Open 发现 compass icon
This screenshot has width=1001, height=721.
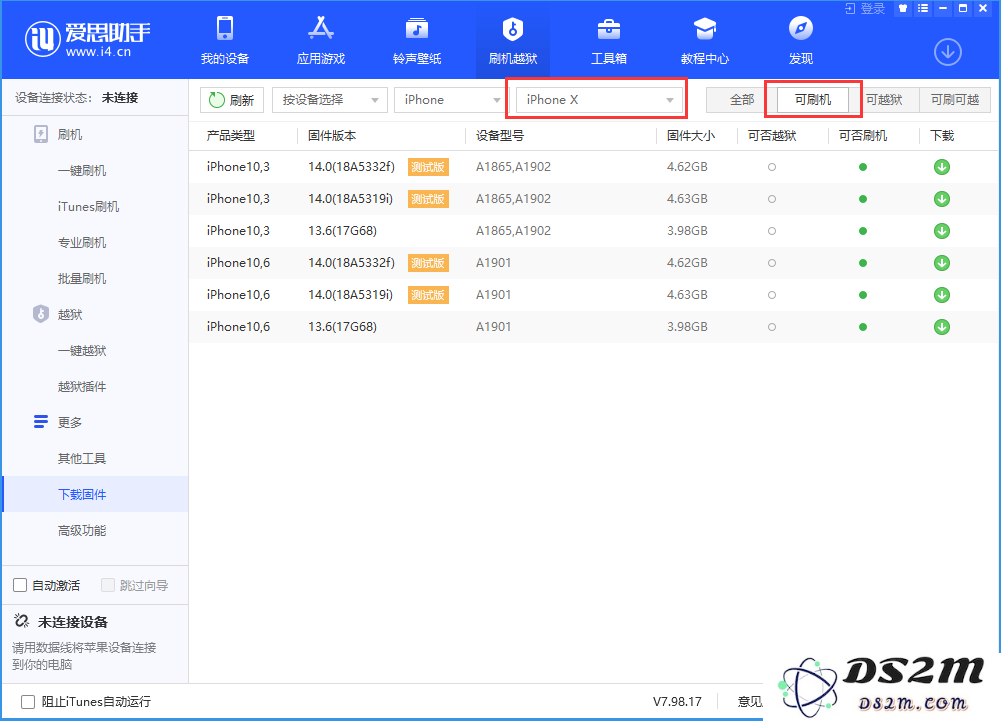click(x=801, y=29)
